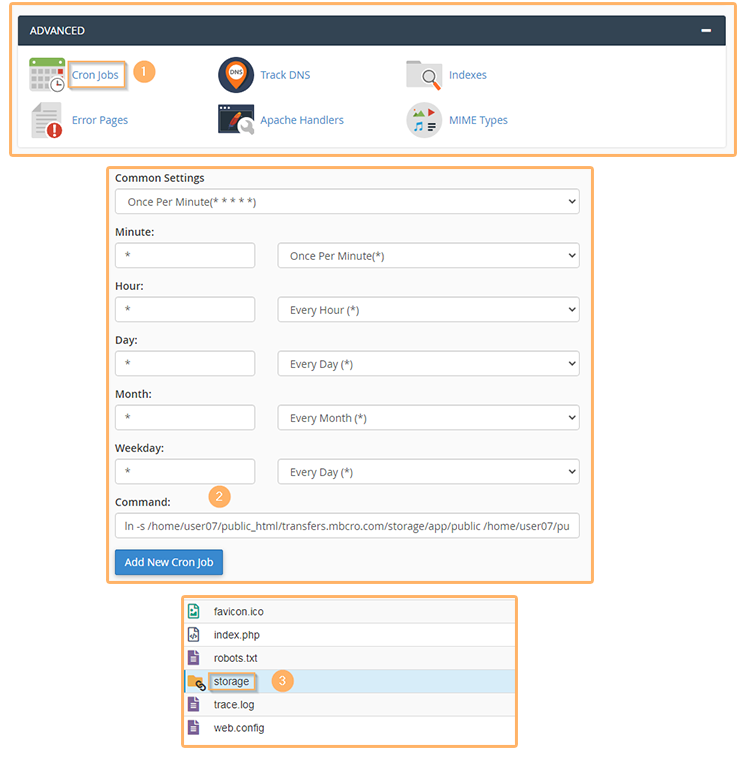Viewport: 752px width, 757px height.
Task: Click the Apache Handlers icon
Action: [x=236, y=120]
